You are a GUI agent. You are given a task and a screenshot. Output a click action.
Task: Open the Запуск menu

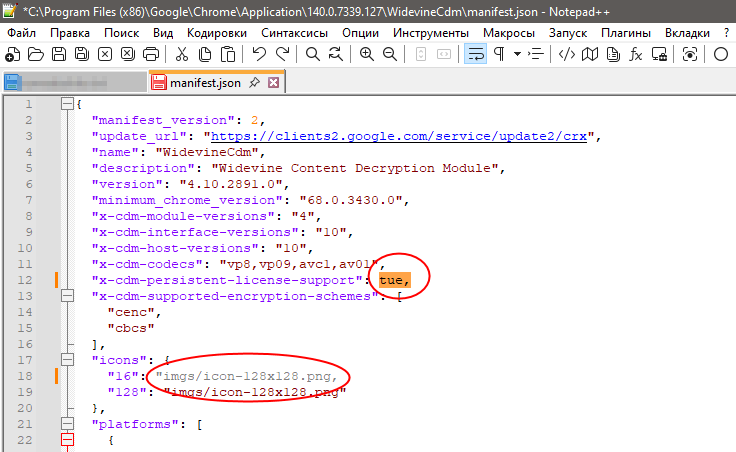[x=568, y=33]
